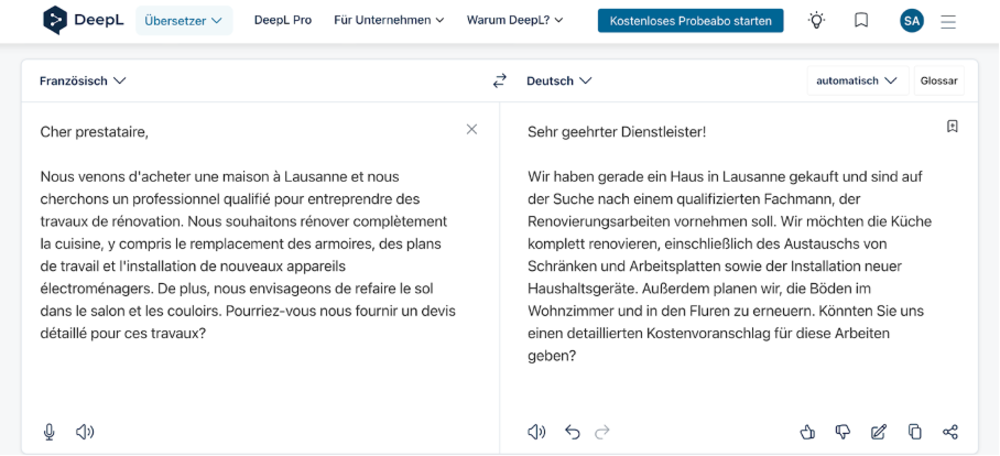Click Kostenloses Probeabo starten button
The height and width of the screenshot is (456, 1000).
pyautogui.click(x=691, y=20)
